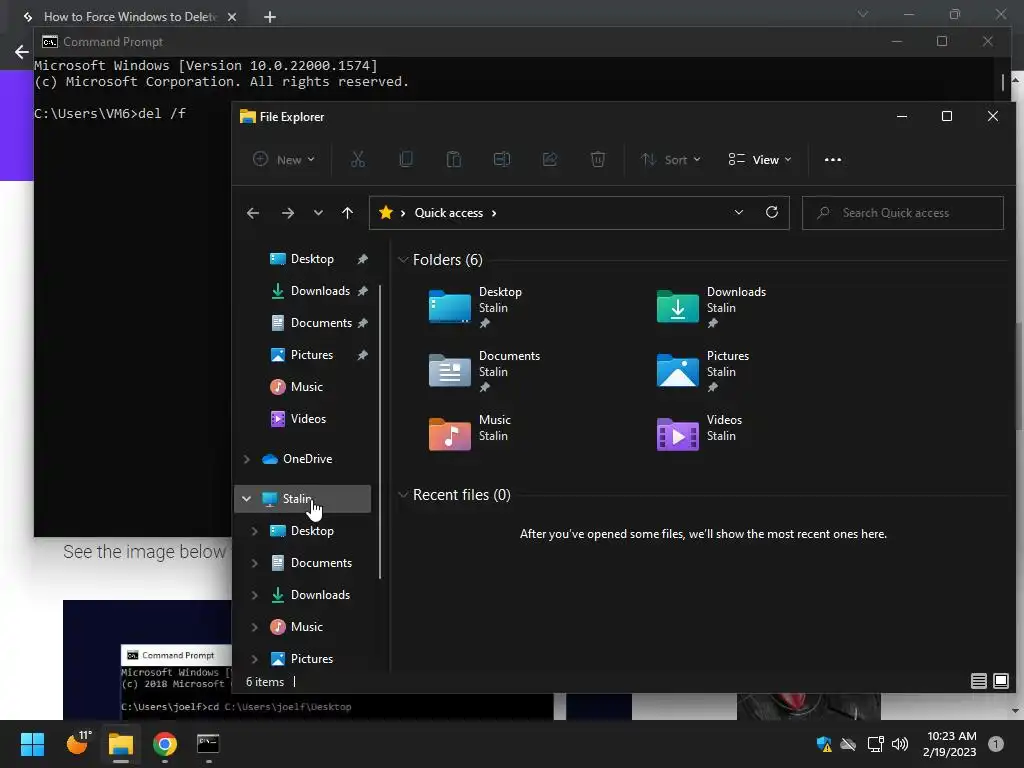This screenshot has height=768, width=1024.
Task: Go back in File Explorer navigation
Action: pos(253,213)
